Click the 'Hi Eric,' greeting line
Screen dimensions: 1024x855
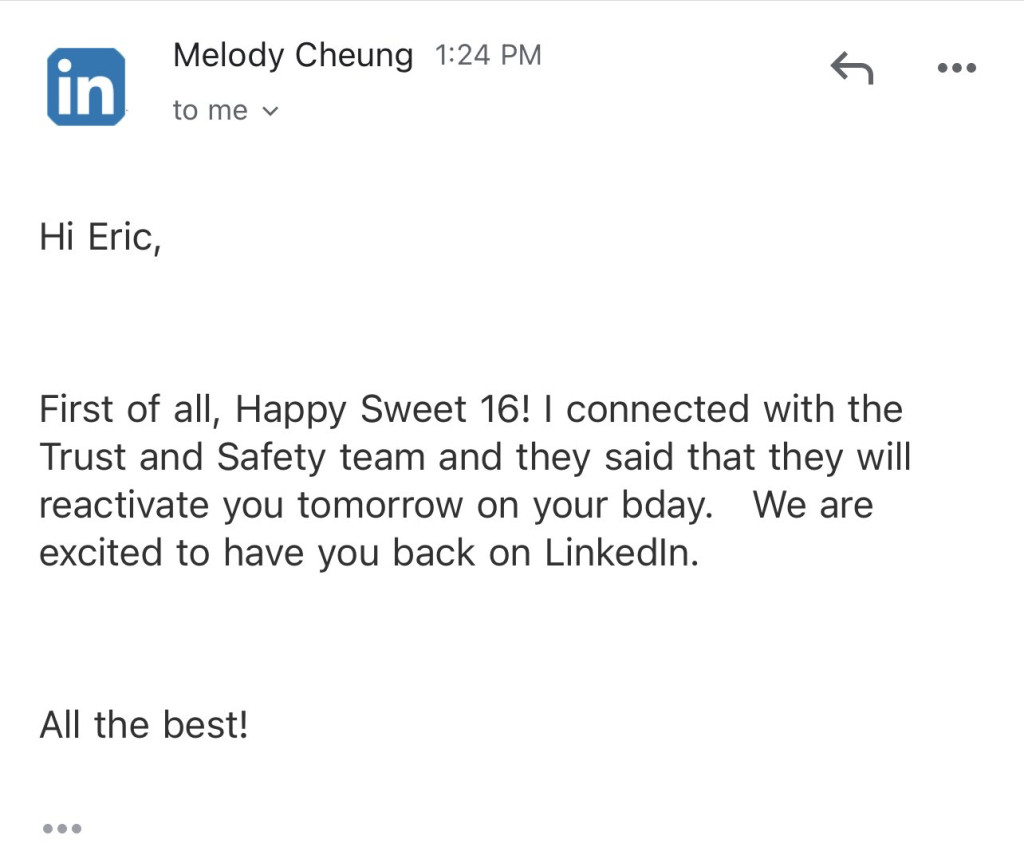pos(100,239)
